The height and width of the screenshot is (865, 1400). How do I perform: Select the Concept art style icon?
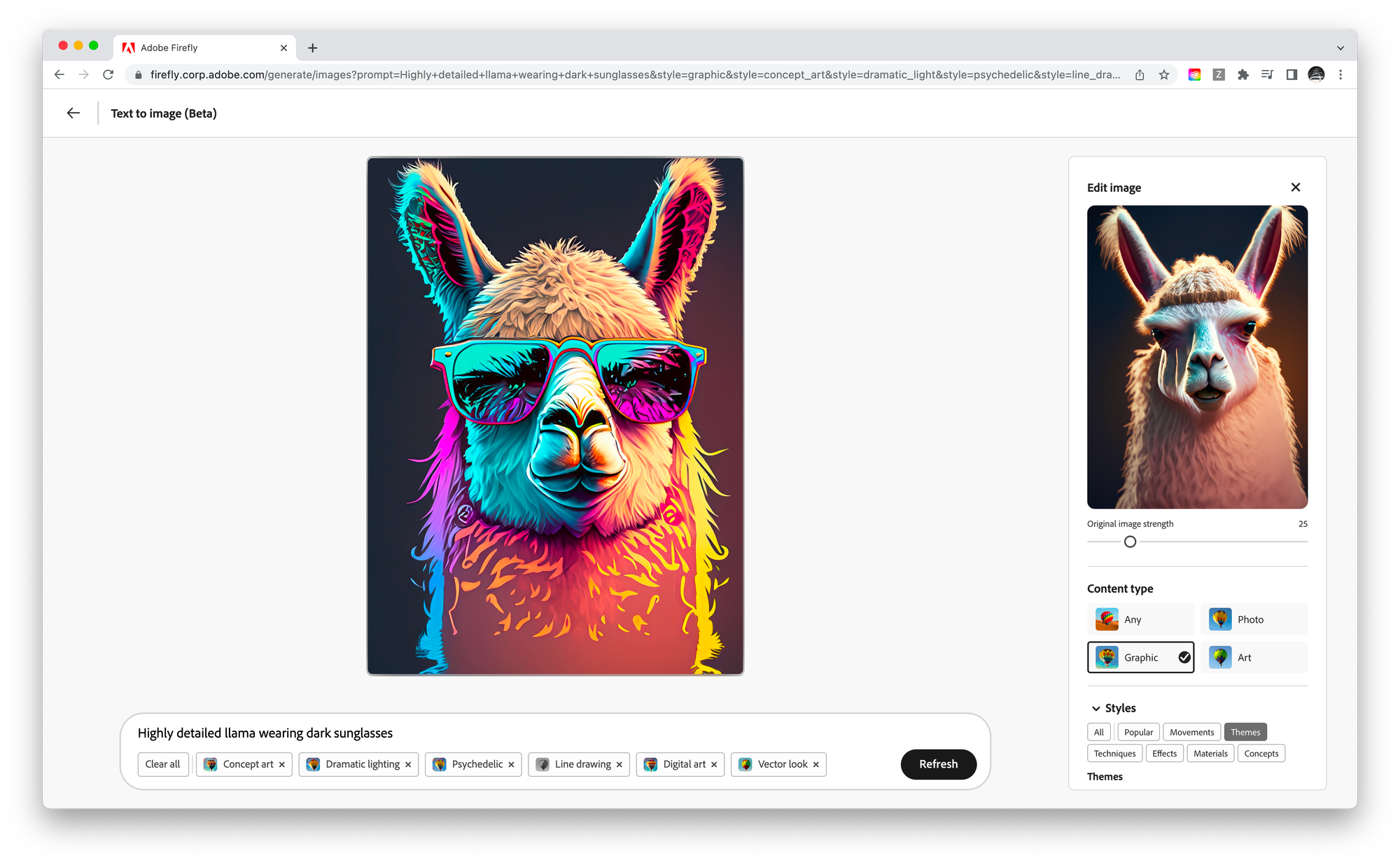point(210,764)
